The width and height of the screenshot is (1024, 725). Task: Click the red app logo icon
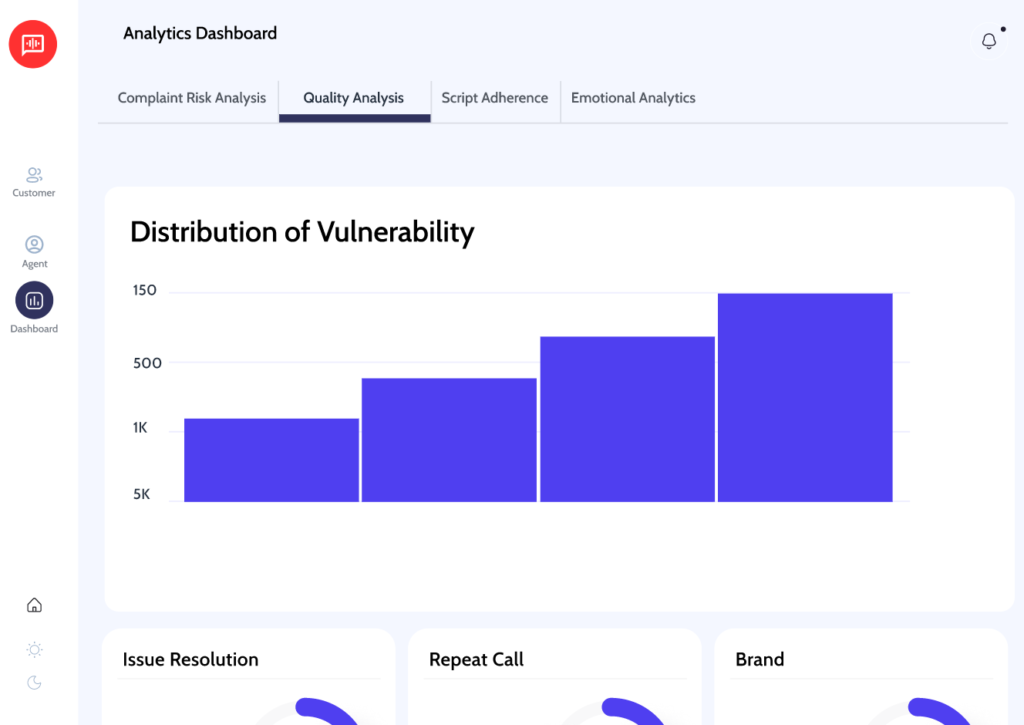pyautogui.click(x=33, y=44)
